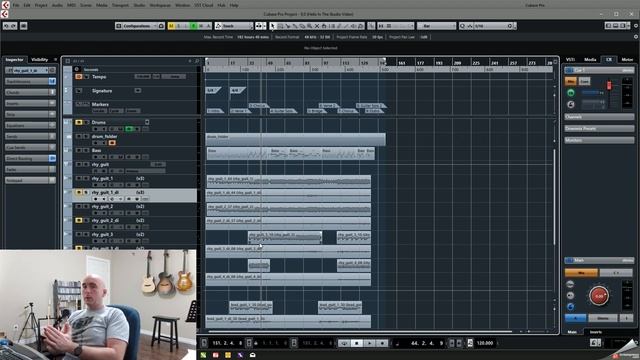The height and width of the screenshot is (360, 640).
Task: Expand the rhy_guit_2 track lanes
Action: (x=66, y=207)
